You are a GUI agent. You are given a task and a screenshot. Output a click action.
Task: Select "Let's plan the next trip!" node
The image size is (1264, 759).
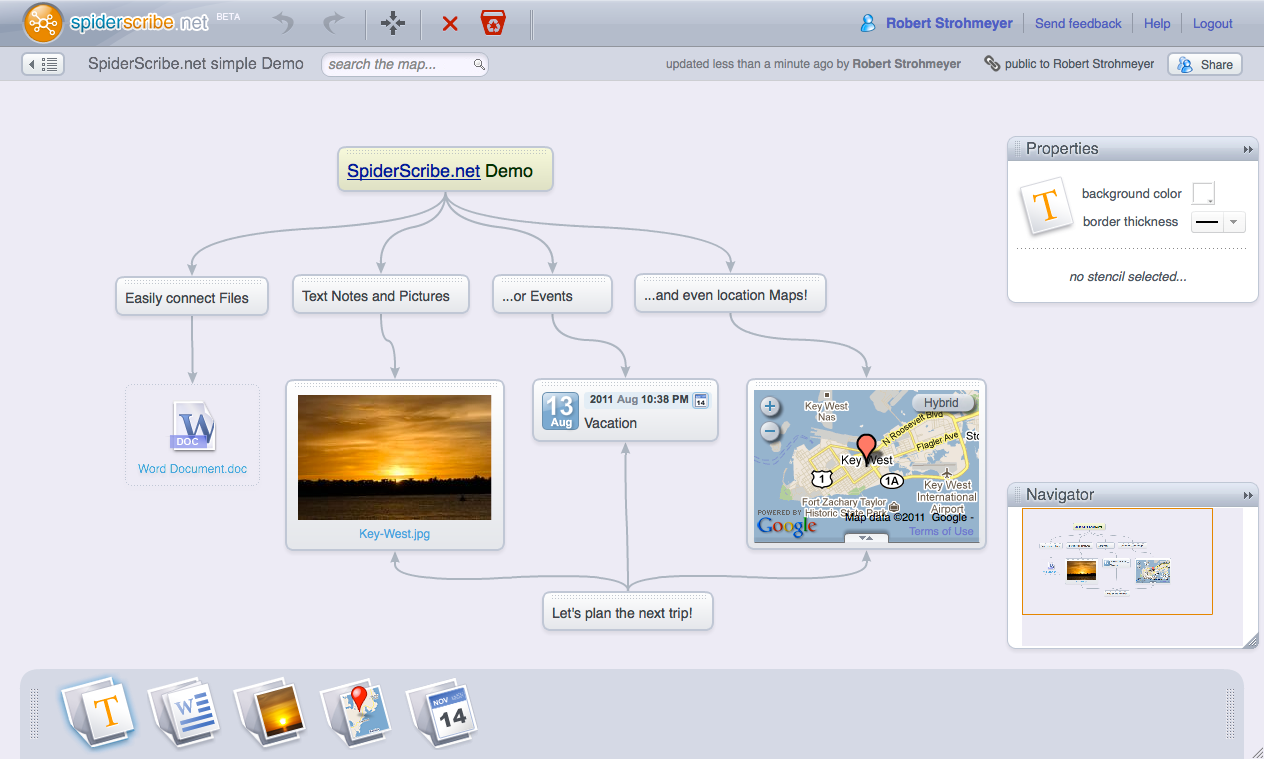(628, 612)
